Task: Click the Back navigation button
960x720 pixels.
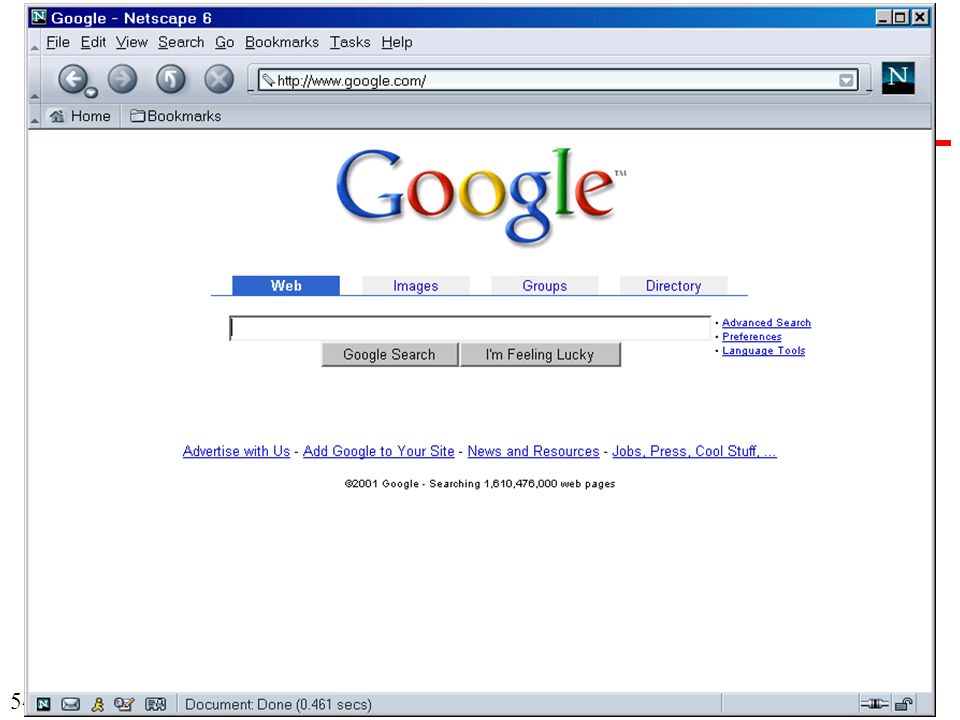Action: coord(73,79)
